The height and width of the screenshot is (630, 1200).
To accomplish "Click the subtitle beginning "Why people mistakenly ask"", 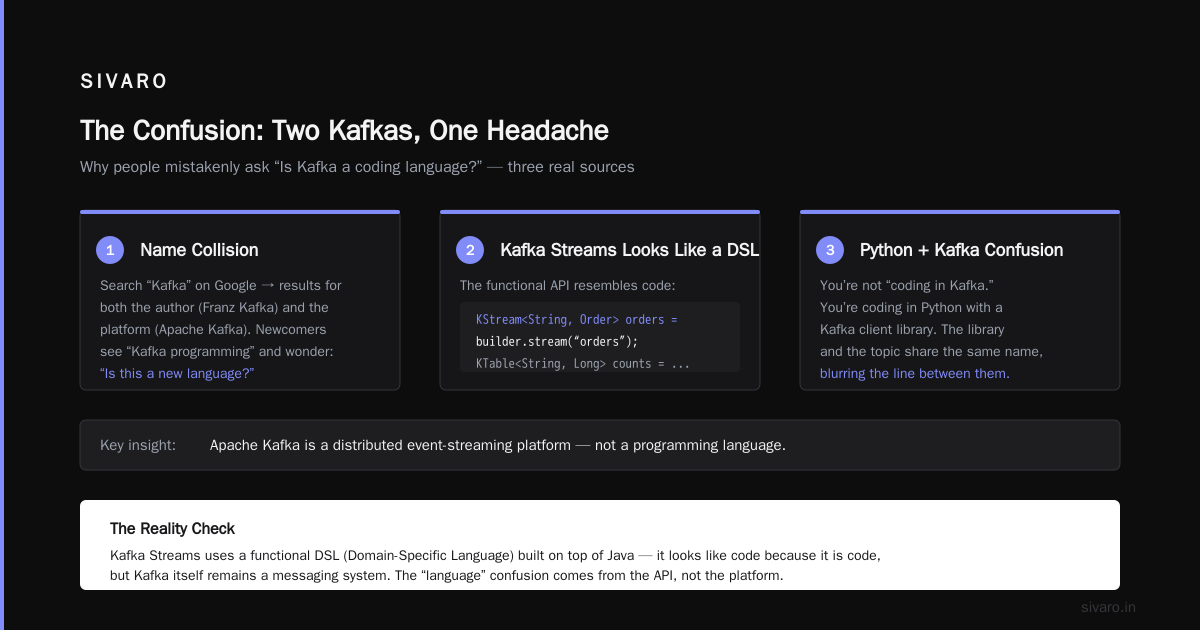I will pos(357,167).
